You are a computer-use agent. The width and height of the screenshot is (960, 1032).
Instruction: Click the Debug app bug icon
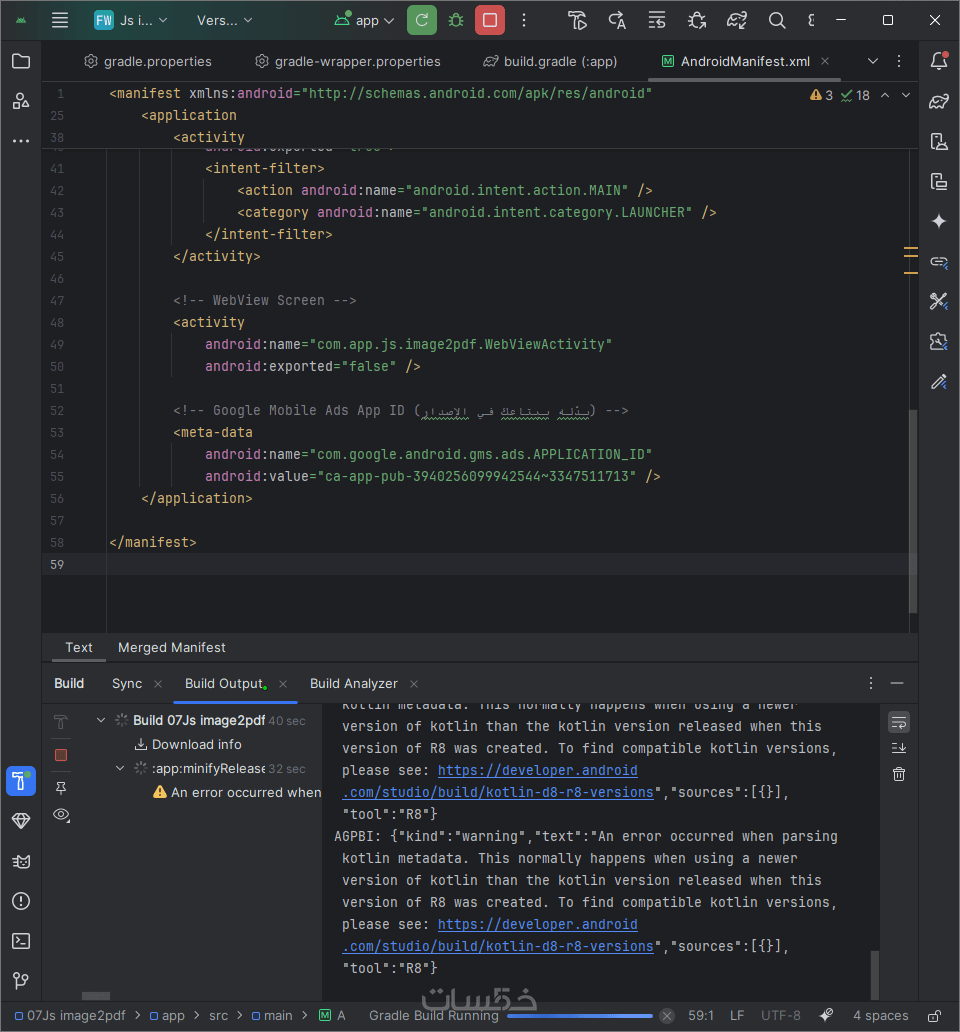click(456, 20)
